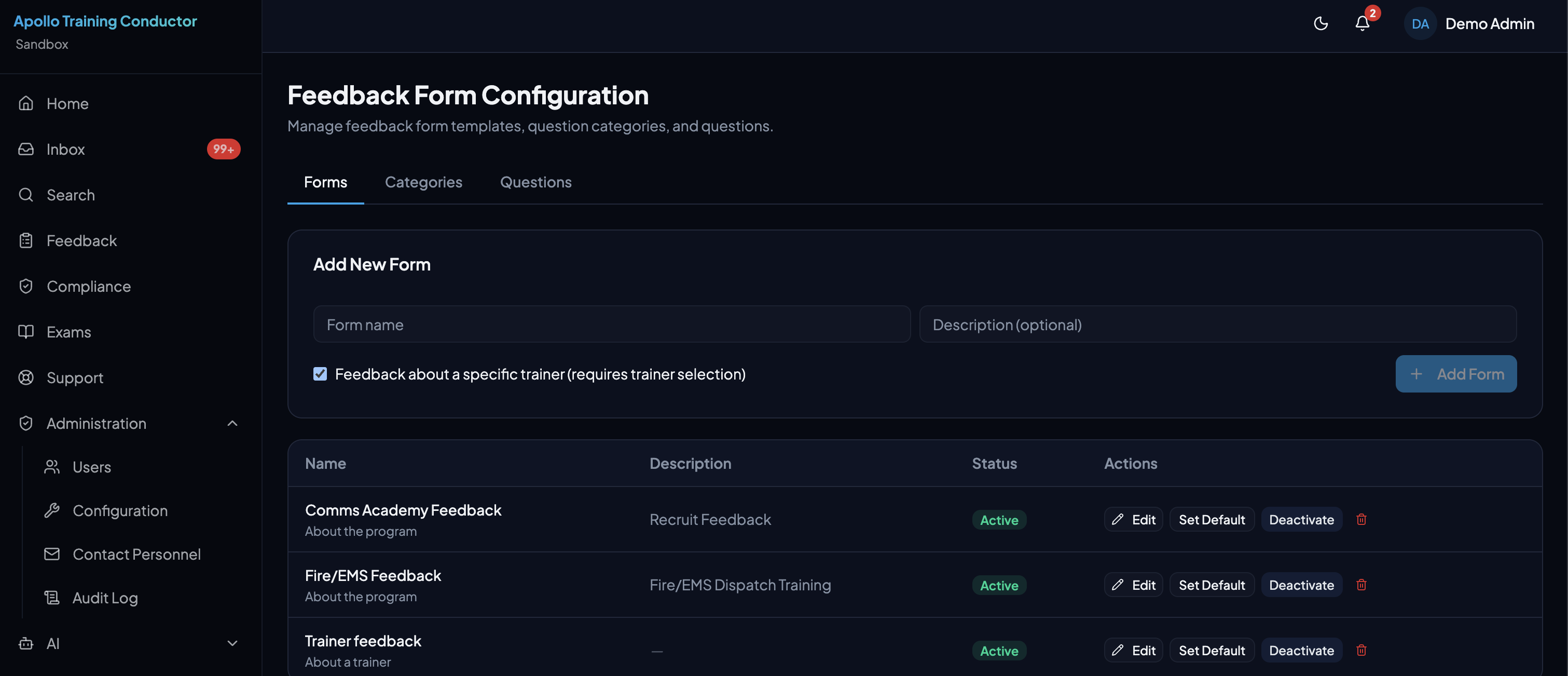
Task: Click the Description (optional) input field
Action: (x=1218, y=325)
